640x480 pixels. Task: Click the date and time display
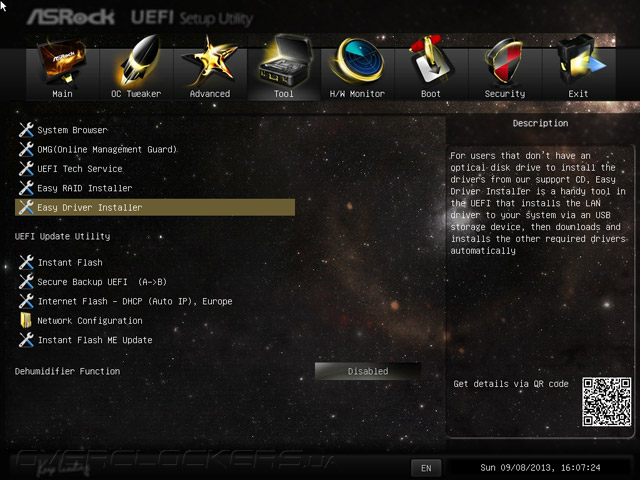(540, 468)
